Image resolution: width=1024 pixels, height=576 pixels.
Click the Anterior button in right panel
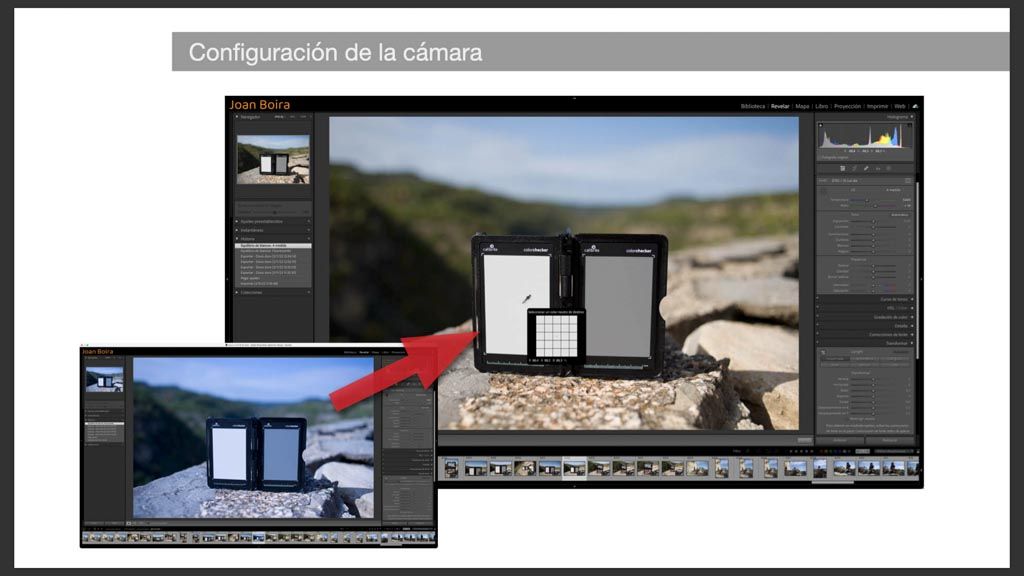click(x=841, y=440)
